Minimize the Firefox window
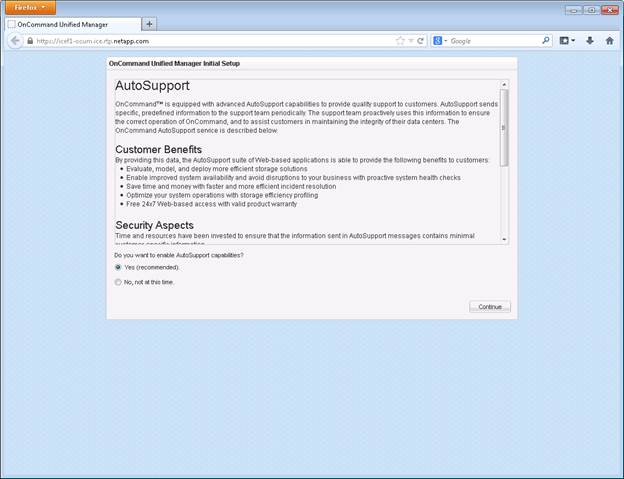 click(574, 10)
